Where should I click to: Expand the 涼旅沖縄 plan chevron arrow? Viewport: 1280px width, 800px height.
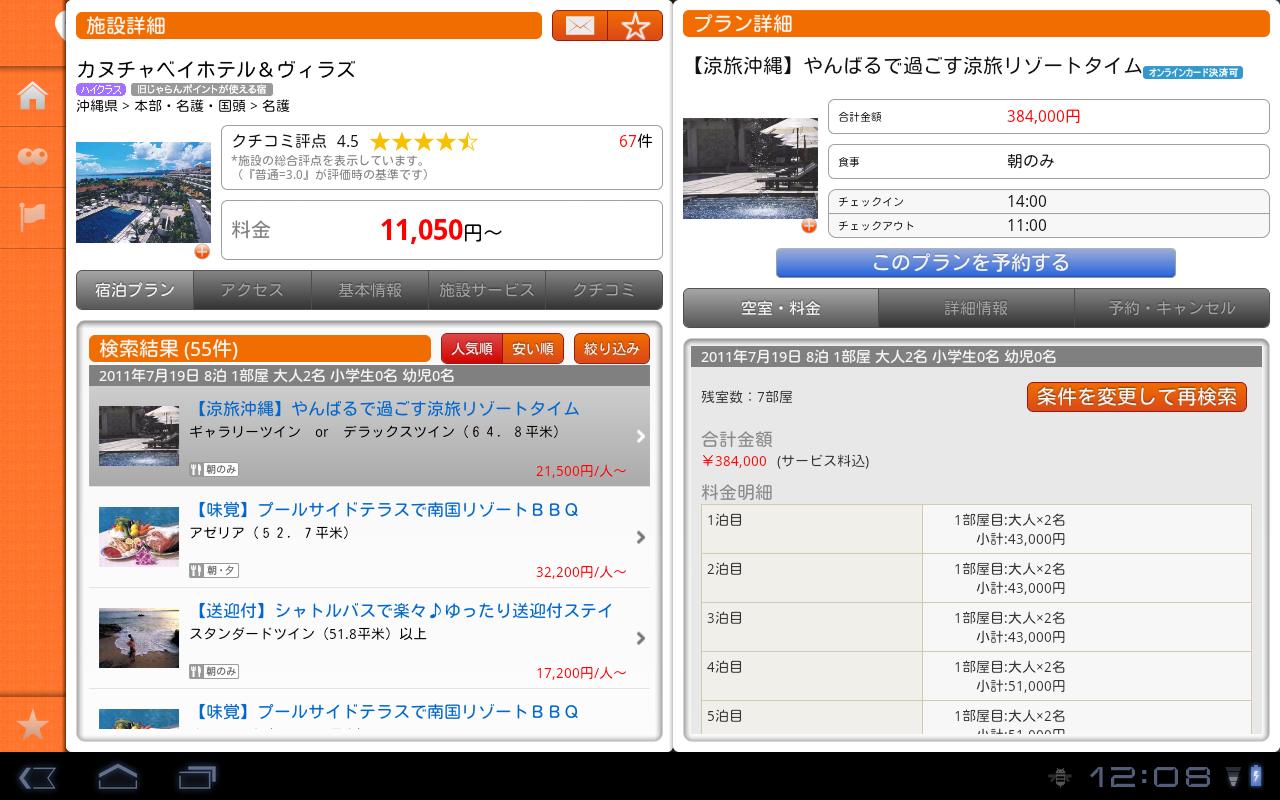(640, 436)
